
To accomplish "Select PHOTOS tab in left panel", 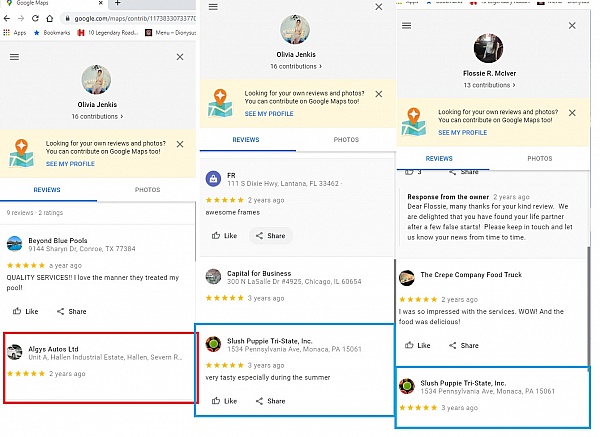I will (147, 190).
